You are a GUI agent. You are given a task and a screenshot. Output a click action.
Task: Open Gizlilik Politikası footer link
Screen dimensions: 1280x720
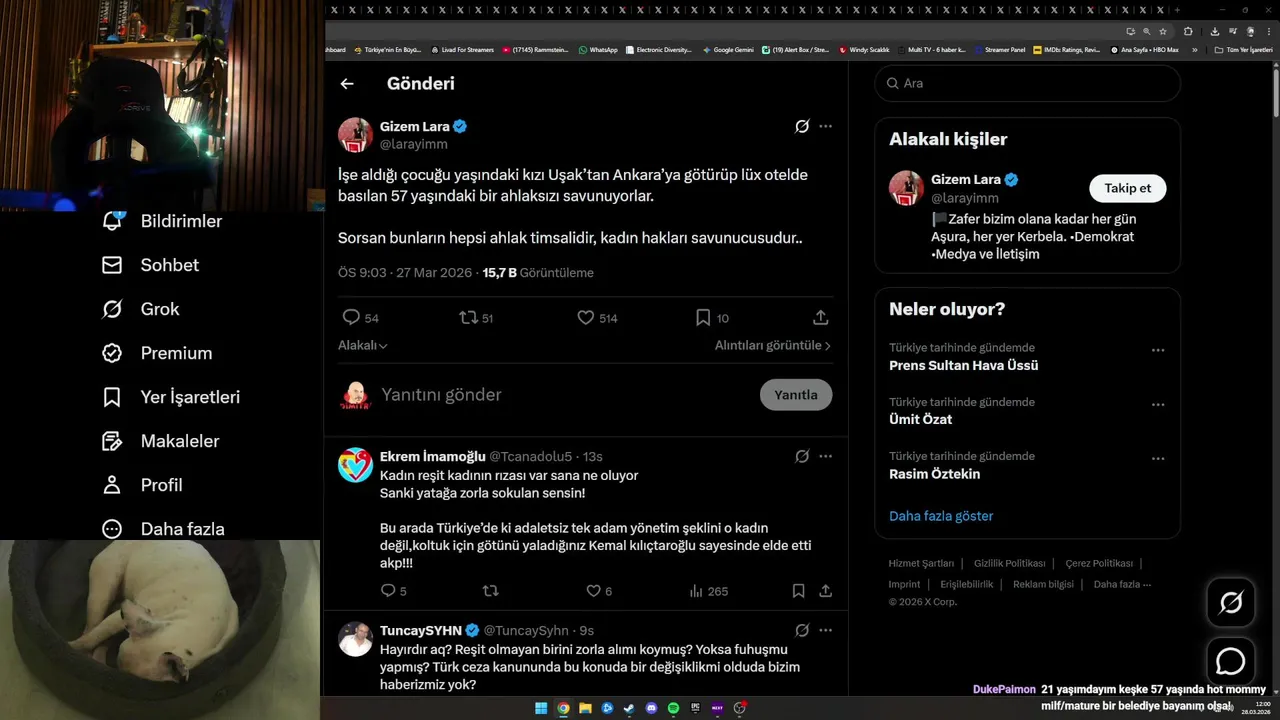pos(1009,563)
